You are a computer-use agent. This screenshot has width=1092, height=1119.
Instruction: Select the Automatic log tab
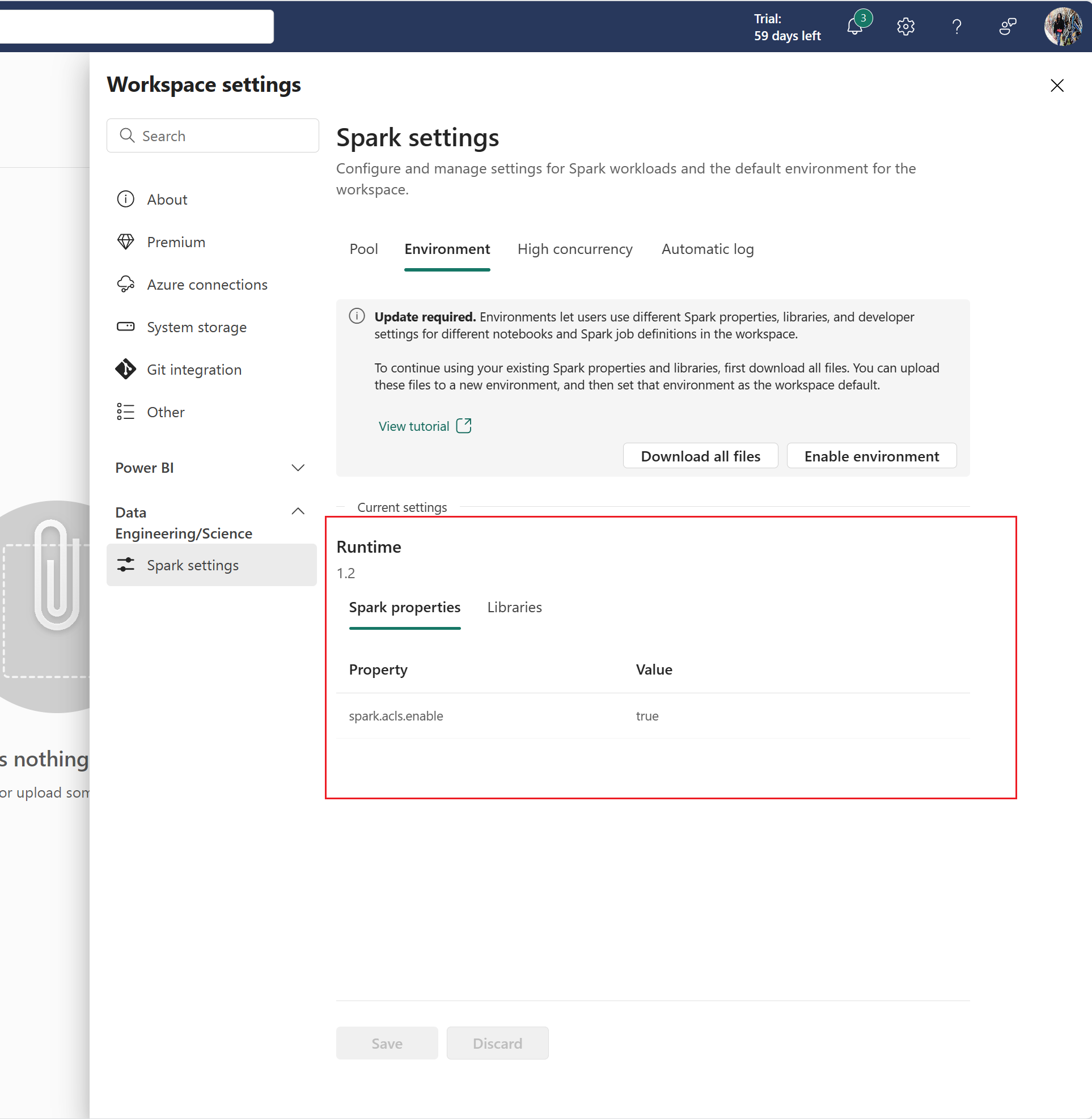click(x=708, y=249)
